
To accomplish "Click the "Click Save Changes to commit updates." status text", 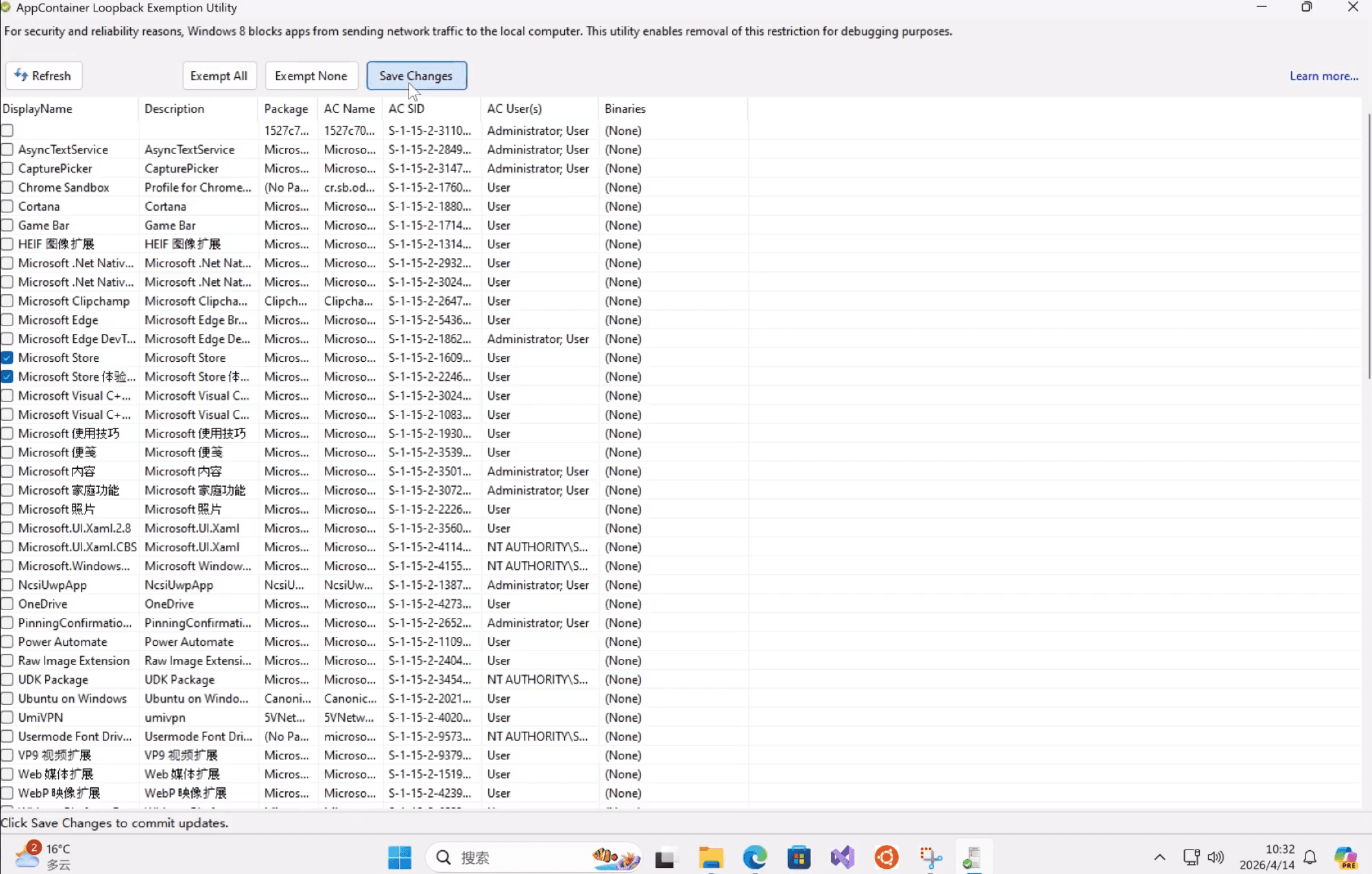I will pyautogui.click(x=115, y=823).
